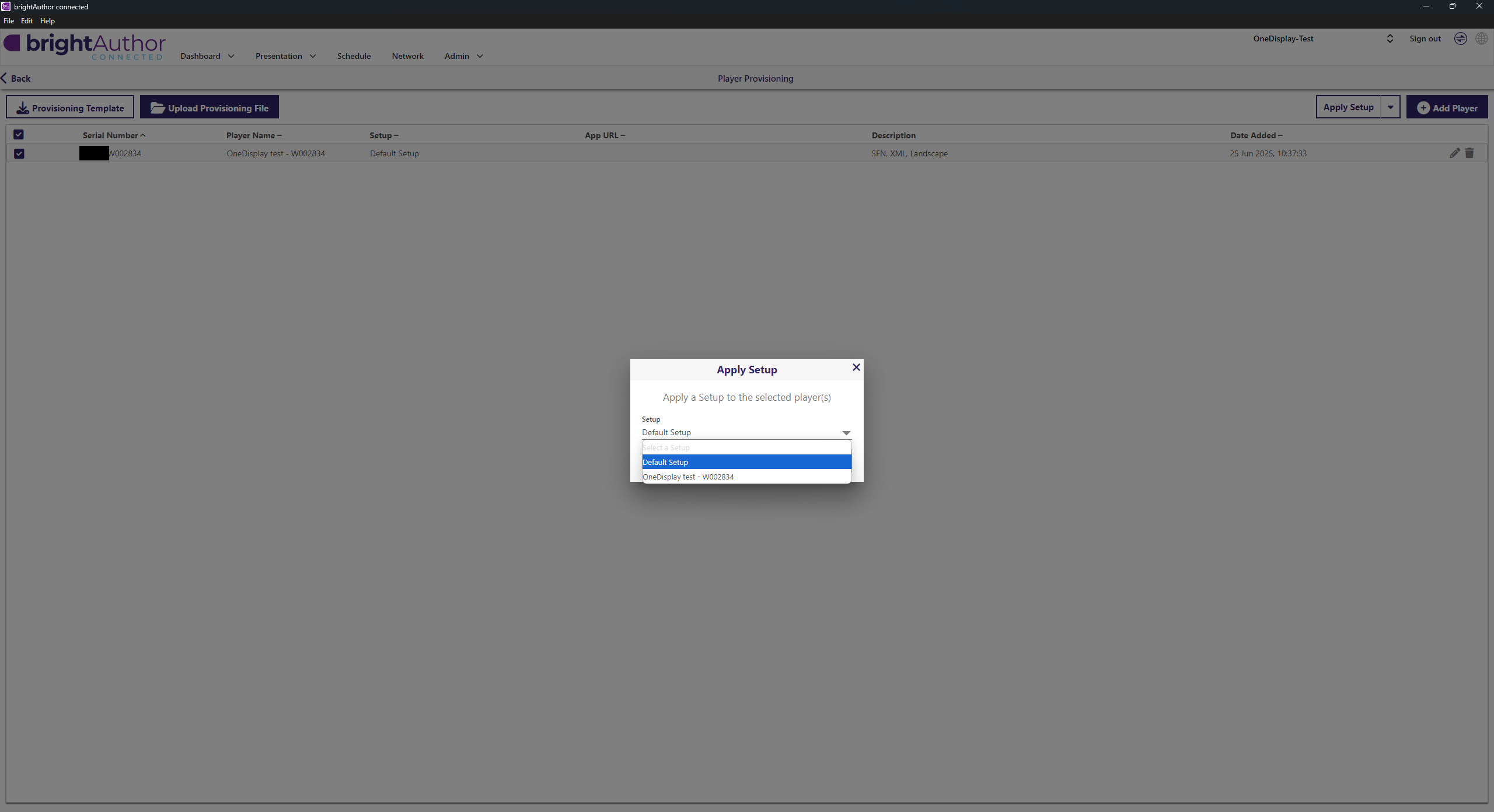Open the Apply Setup split-button arrow
Image resolution: width=1494 pixels, height=812 pixels.
pyautogui.click(x=1391, y=107)
